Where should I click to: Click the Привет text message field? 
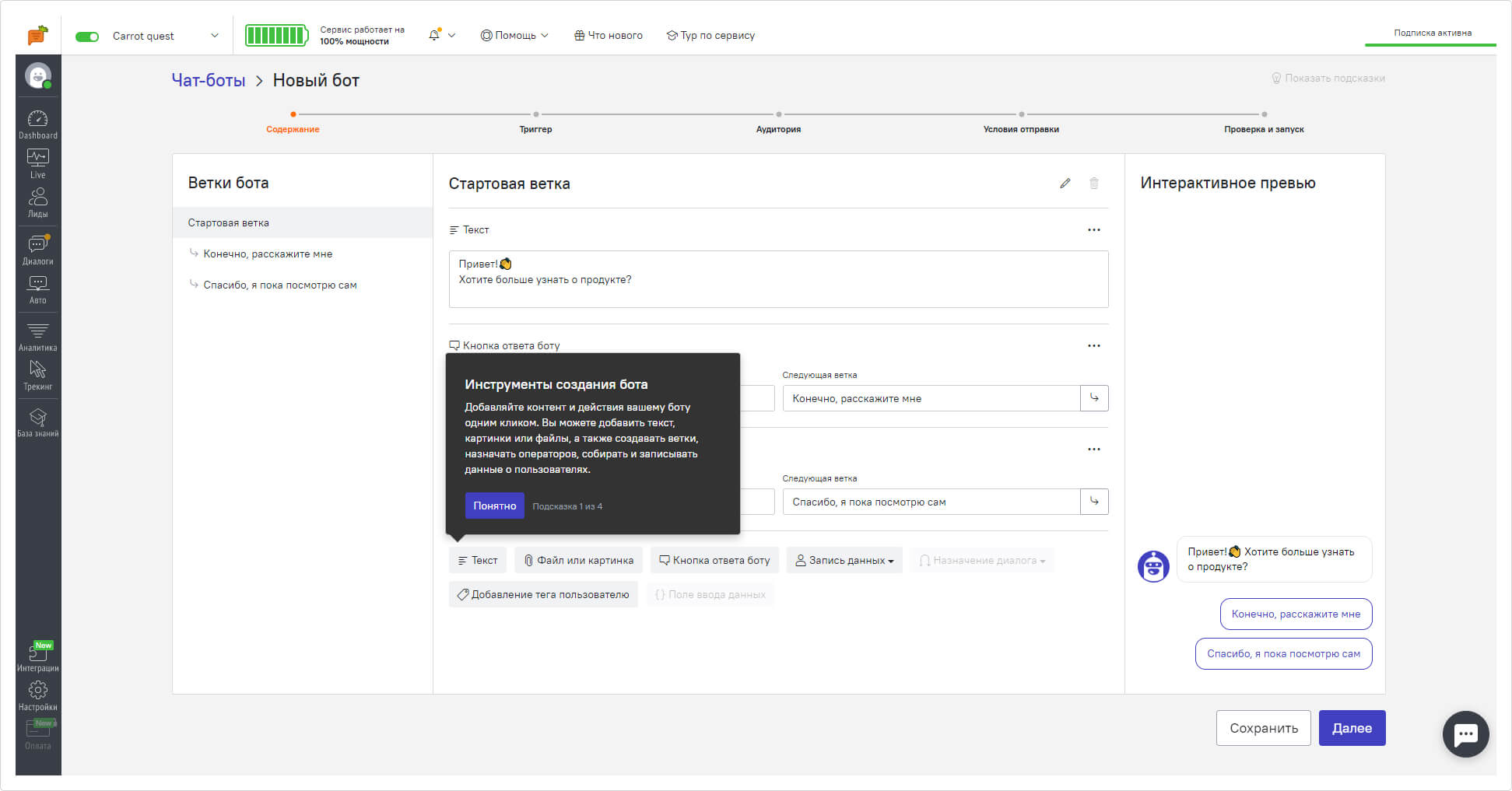pyautogui.click(x=778, y=279)
